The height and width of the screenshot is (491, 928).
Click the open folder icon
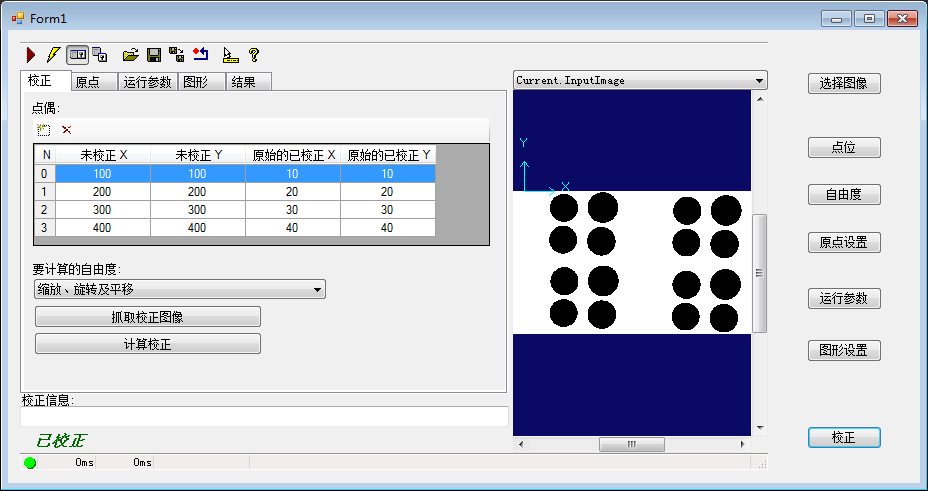130,55
